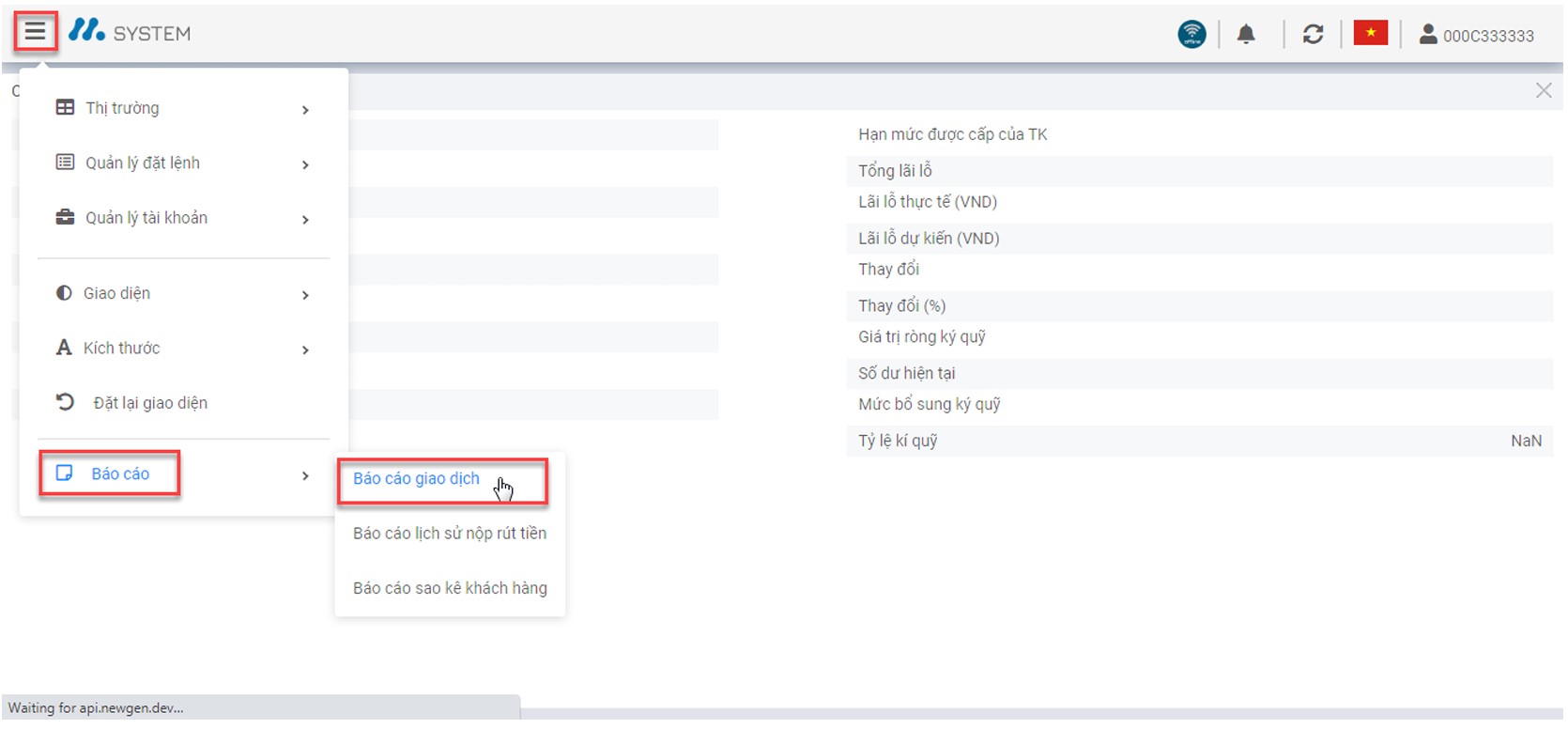Choose Báo cáo sao kê khách hàng
The image size is (1568, 729).
(x=450, y=588)
